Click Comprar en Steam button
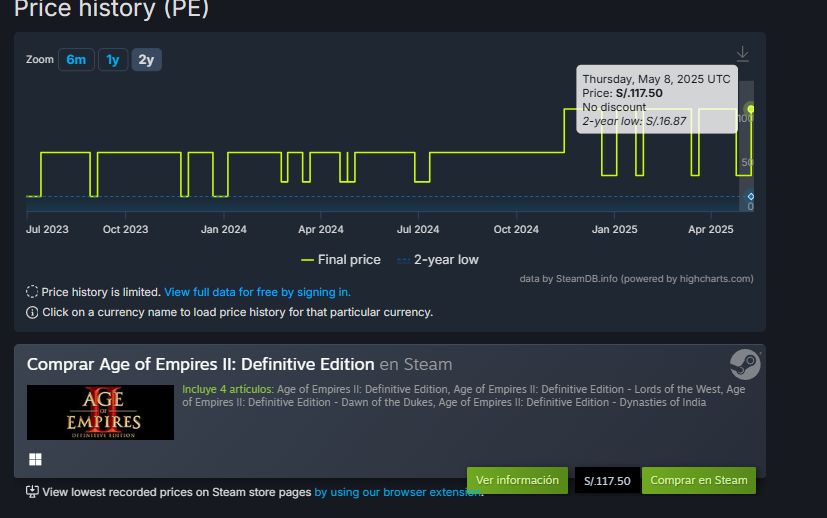Screen dimensions: 827x518 698,480
